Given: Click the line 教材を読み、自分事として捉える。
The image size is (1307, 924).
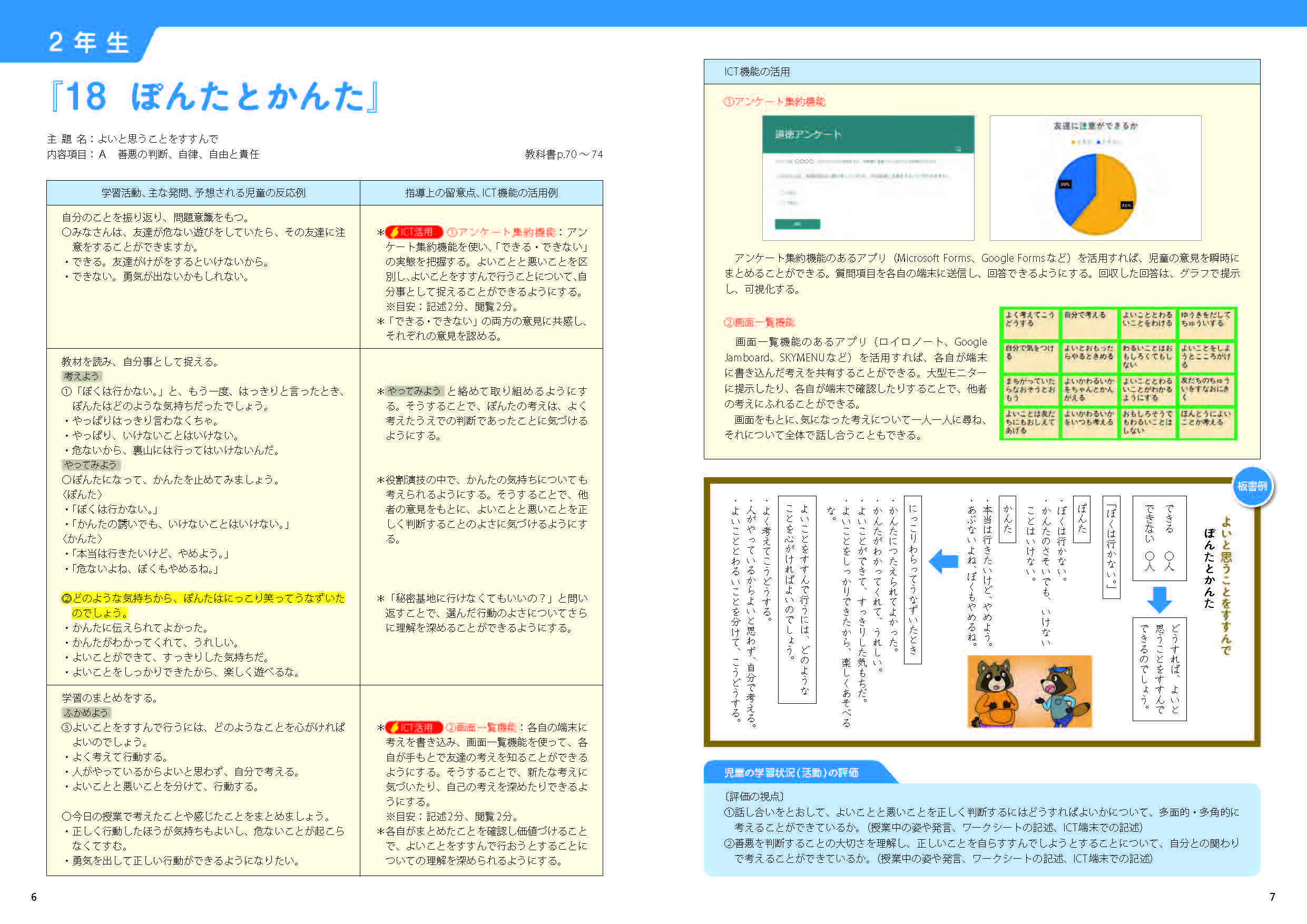Looking at the screenshot, I should point(140,361).
